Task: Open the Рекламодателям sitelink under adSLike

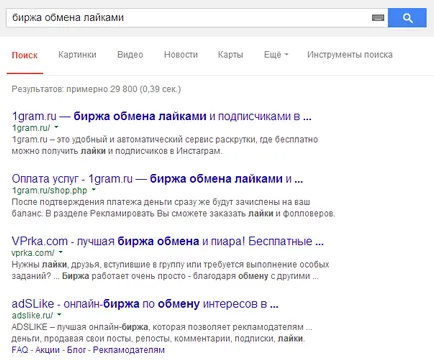Action: pyautogui.click(x=129, y=350)
